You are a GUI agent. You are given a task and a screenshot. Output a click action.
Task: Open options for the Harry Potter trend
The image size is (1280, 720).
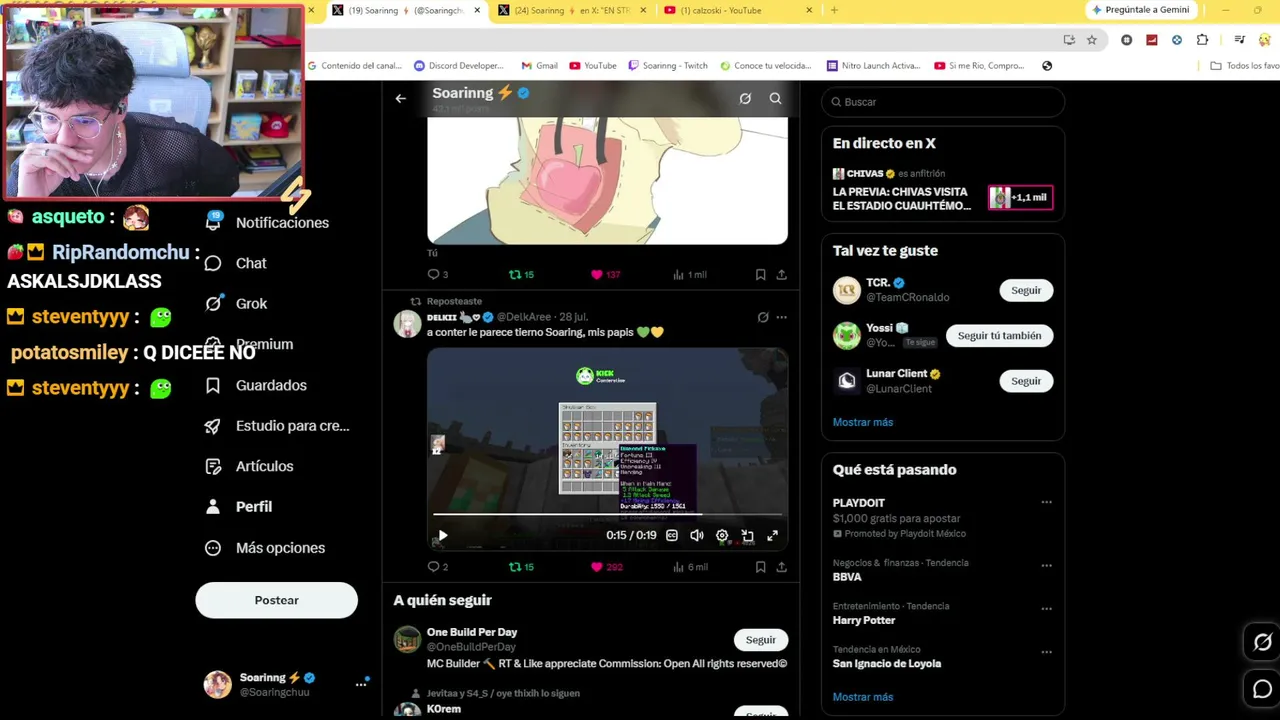[x=1046, y=608]
